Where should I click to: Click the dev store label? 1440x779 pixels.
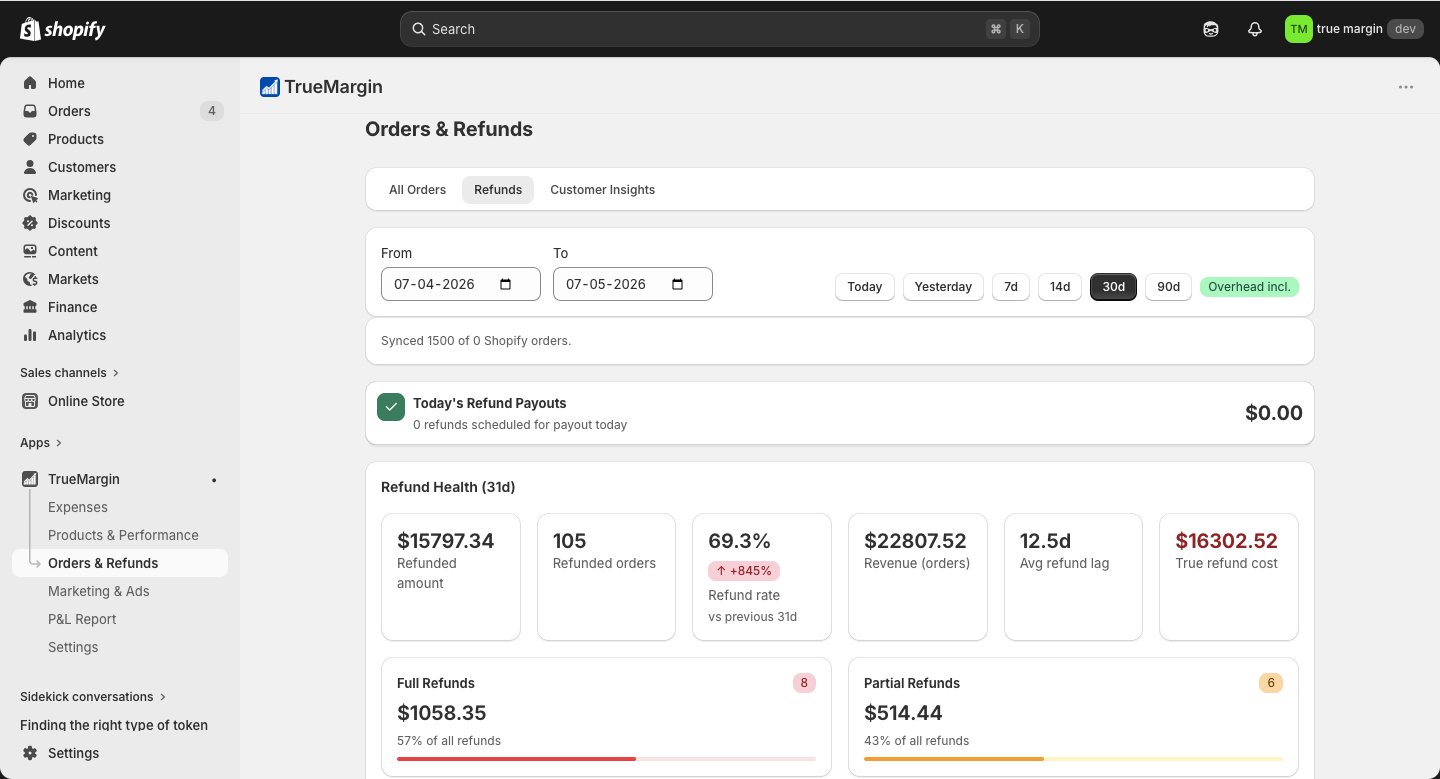pos(1405,29)
